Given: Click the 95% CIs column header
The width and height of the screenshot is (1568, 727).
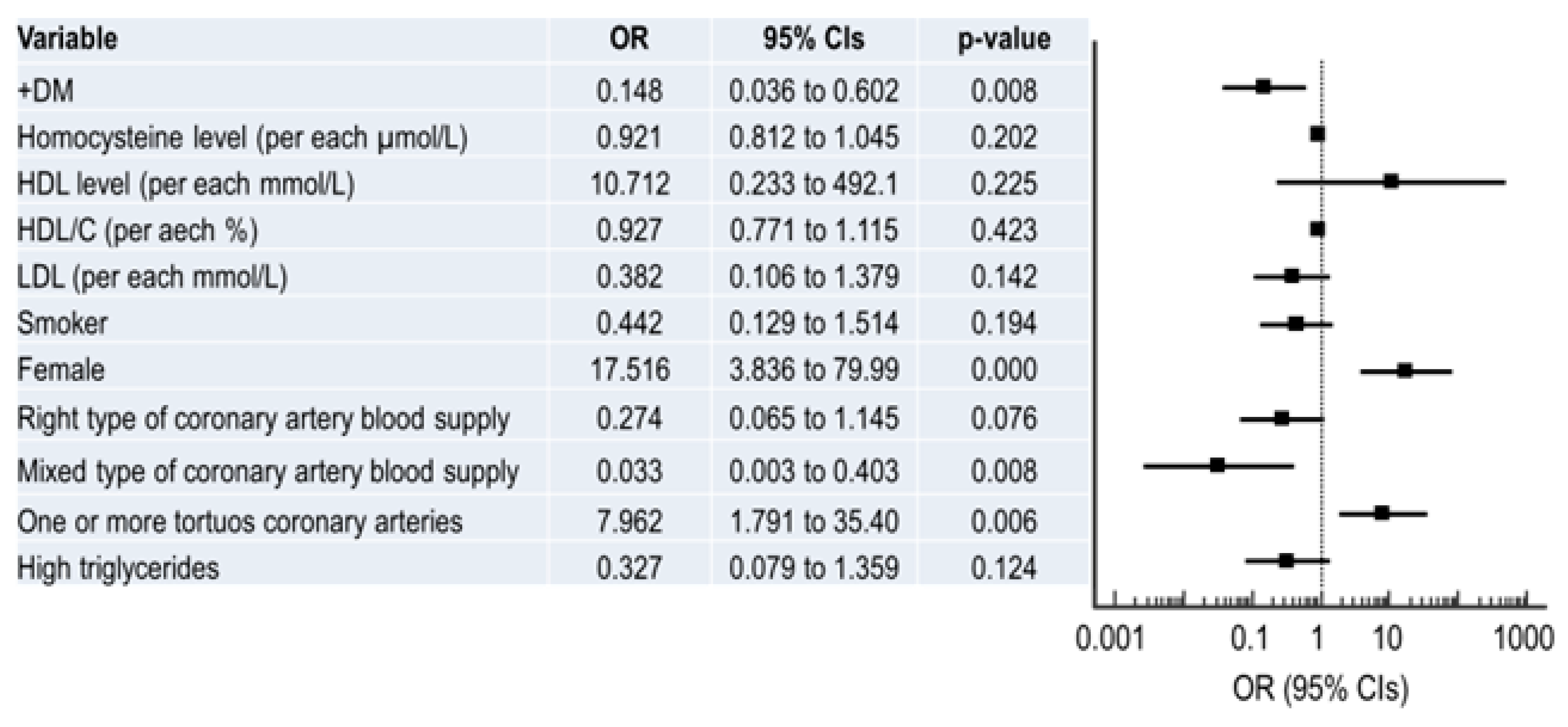Looking at the screenshot, I should point(813,40).
